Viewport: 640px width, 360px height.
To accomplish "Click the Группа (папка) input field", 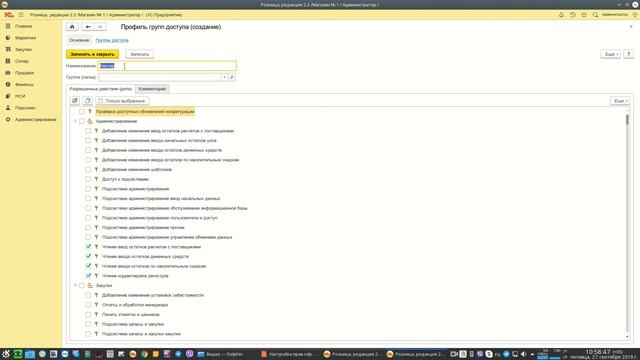I will (x=160, y=77).
